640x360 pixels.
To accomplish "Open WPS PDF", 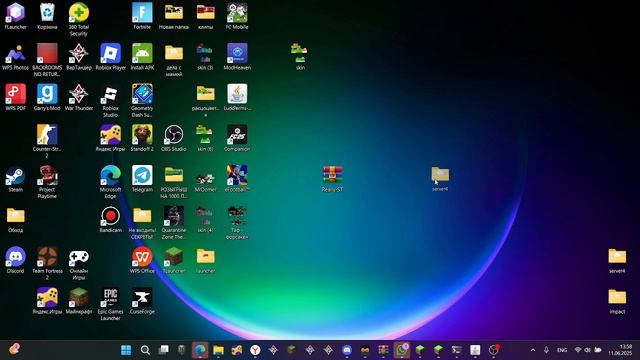I will tap(16, 97).
